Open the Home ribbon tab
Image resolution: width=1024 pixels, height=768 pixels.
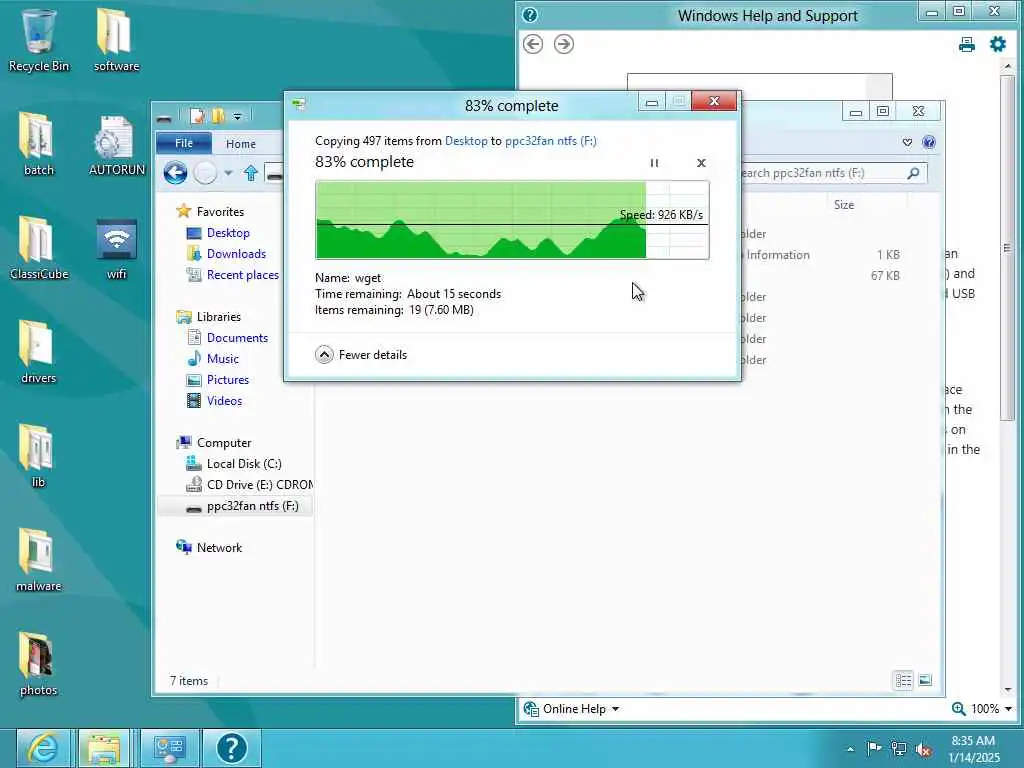[x=240, y=144]
